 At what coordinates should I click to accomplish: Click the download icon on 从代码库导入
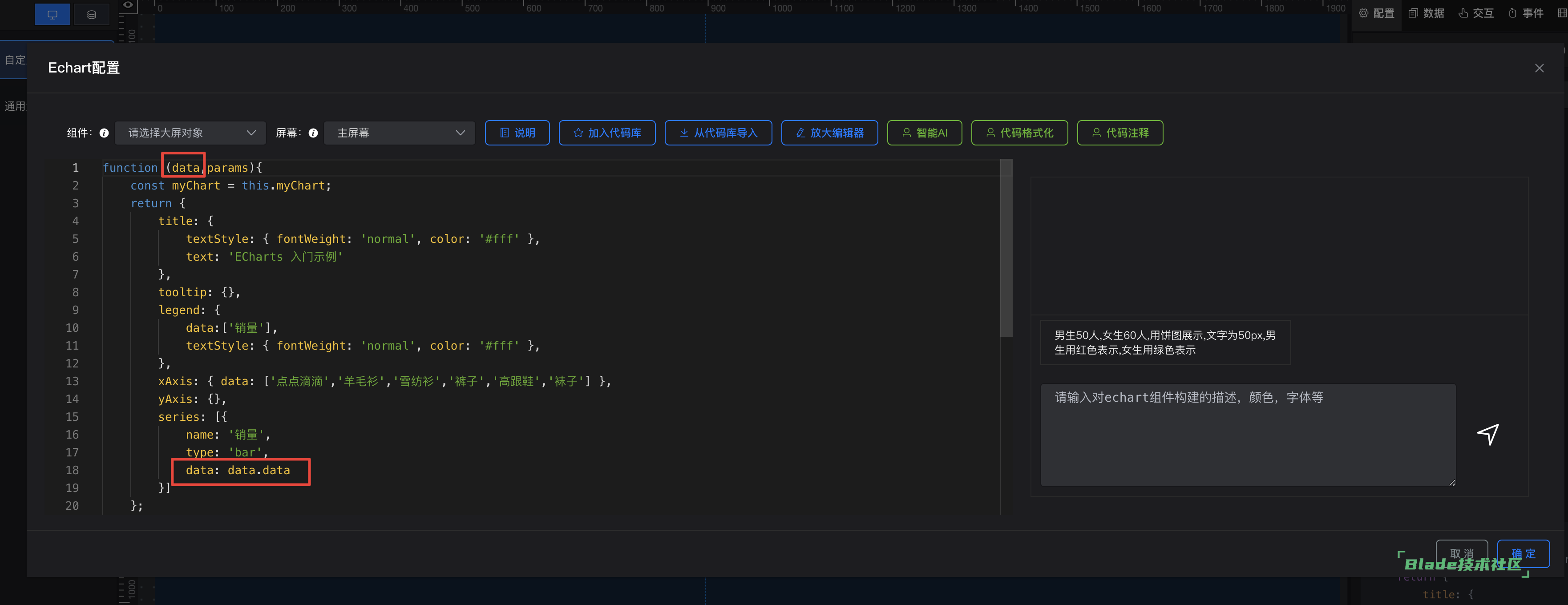click(x=684, y=133)
